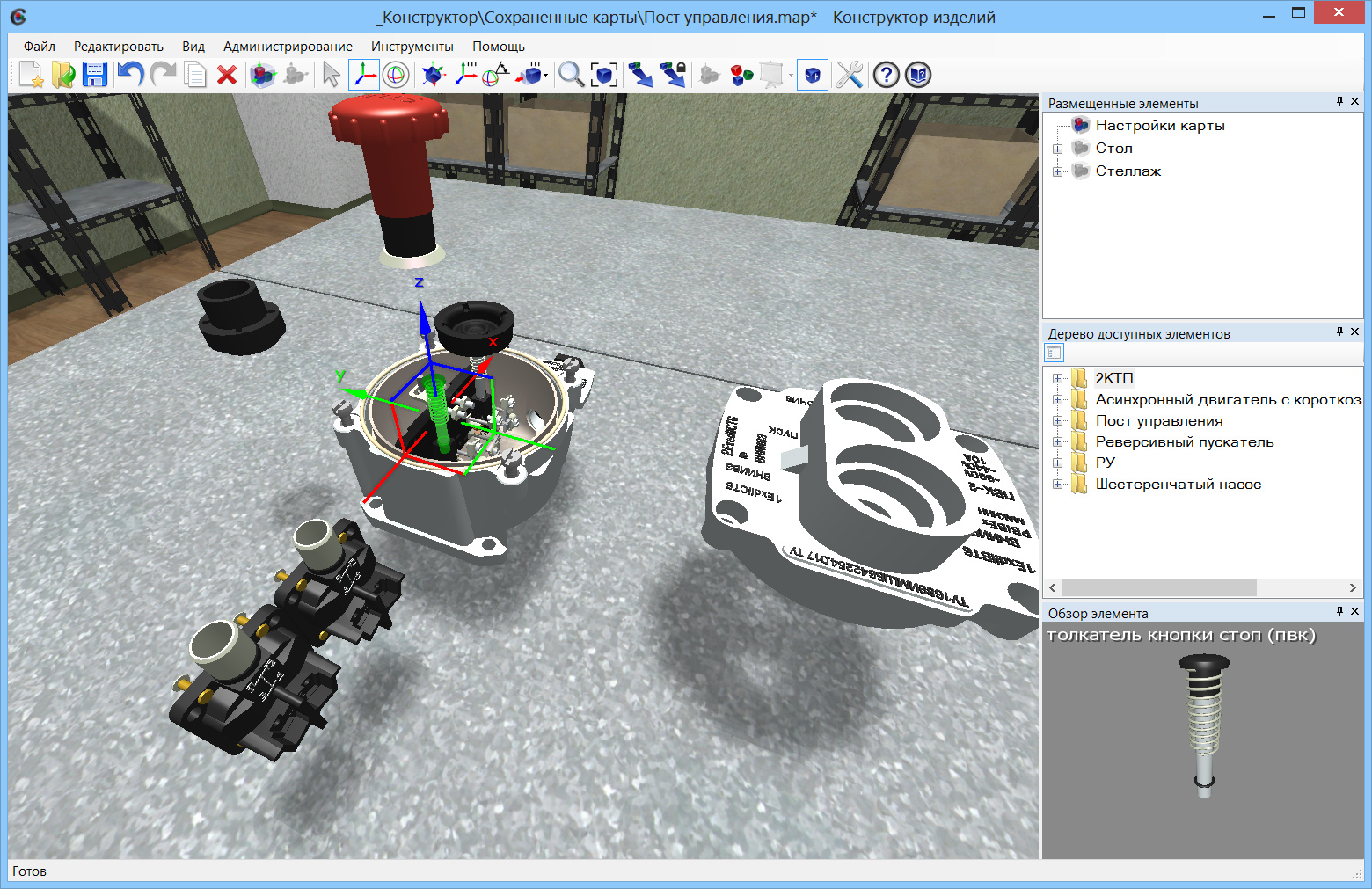Toggle the move axes gizmo tool
This screenshot has width=1372, height=889.
(363, 76)
